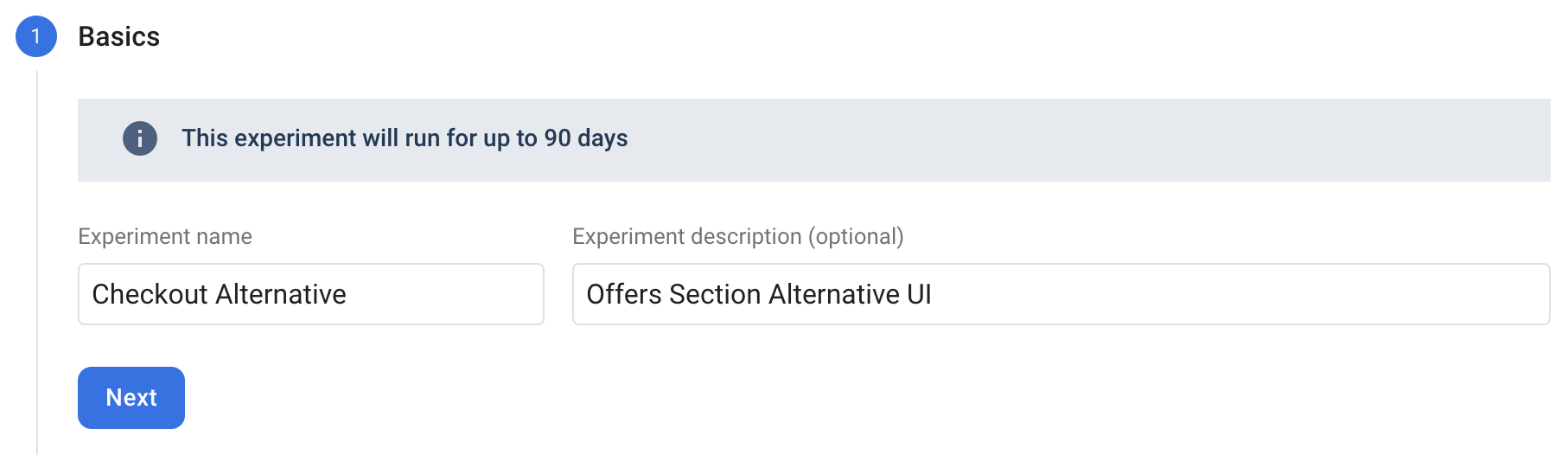Click "(optional)" in the description label
Screen dimensions: 1568x455
(856, 236)
